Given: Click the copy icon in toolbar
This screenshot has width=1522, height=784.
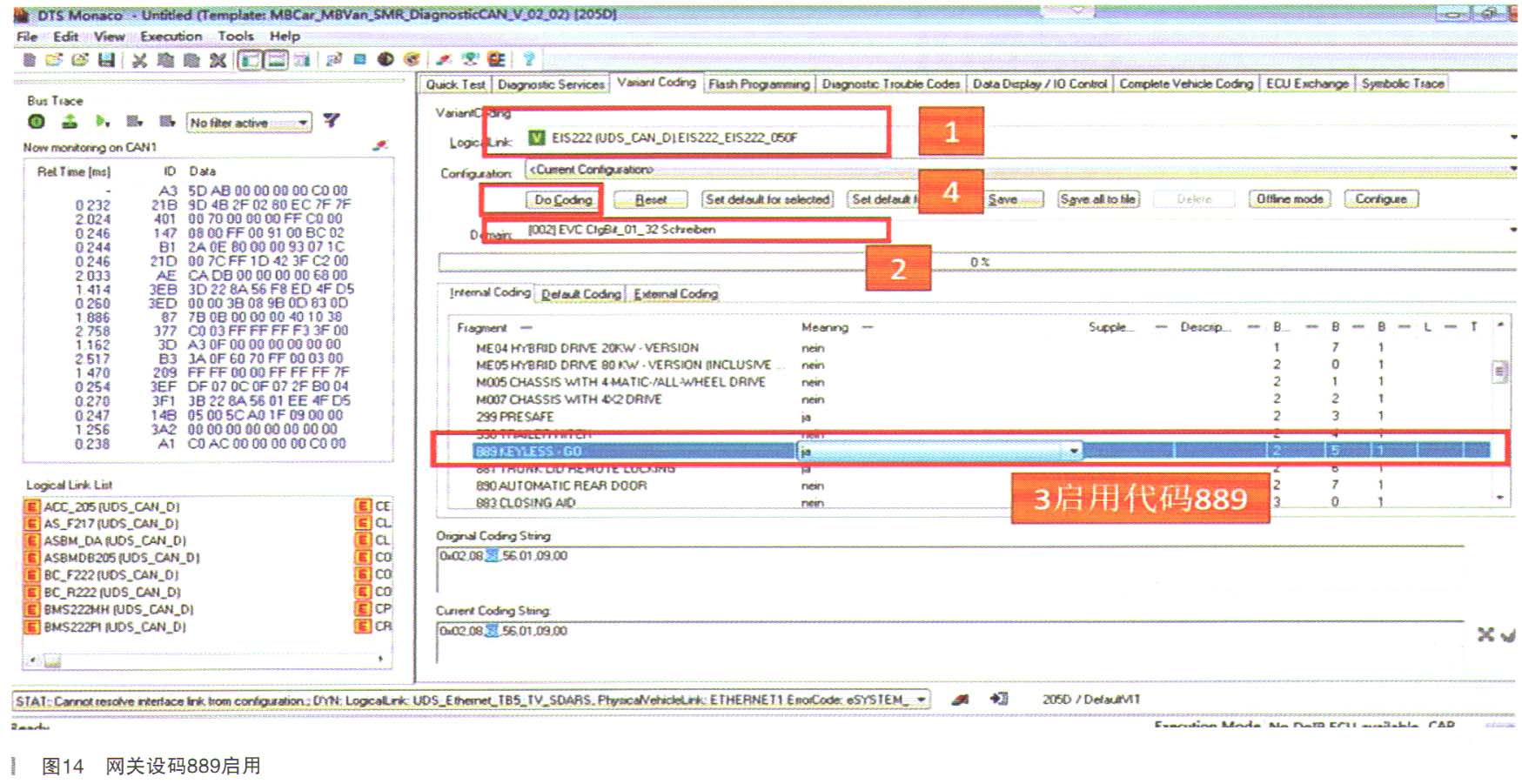Looking at the screenshot, I should (165, 60).
